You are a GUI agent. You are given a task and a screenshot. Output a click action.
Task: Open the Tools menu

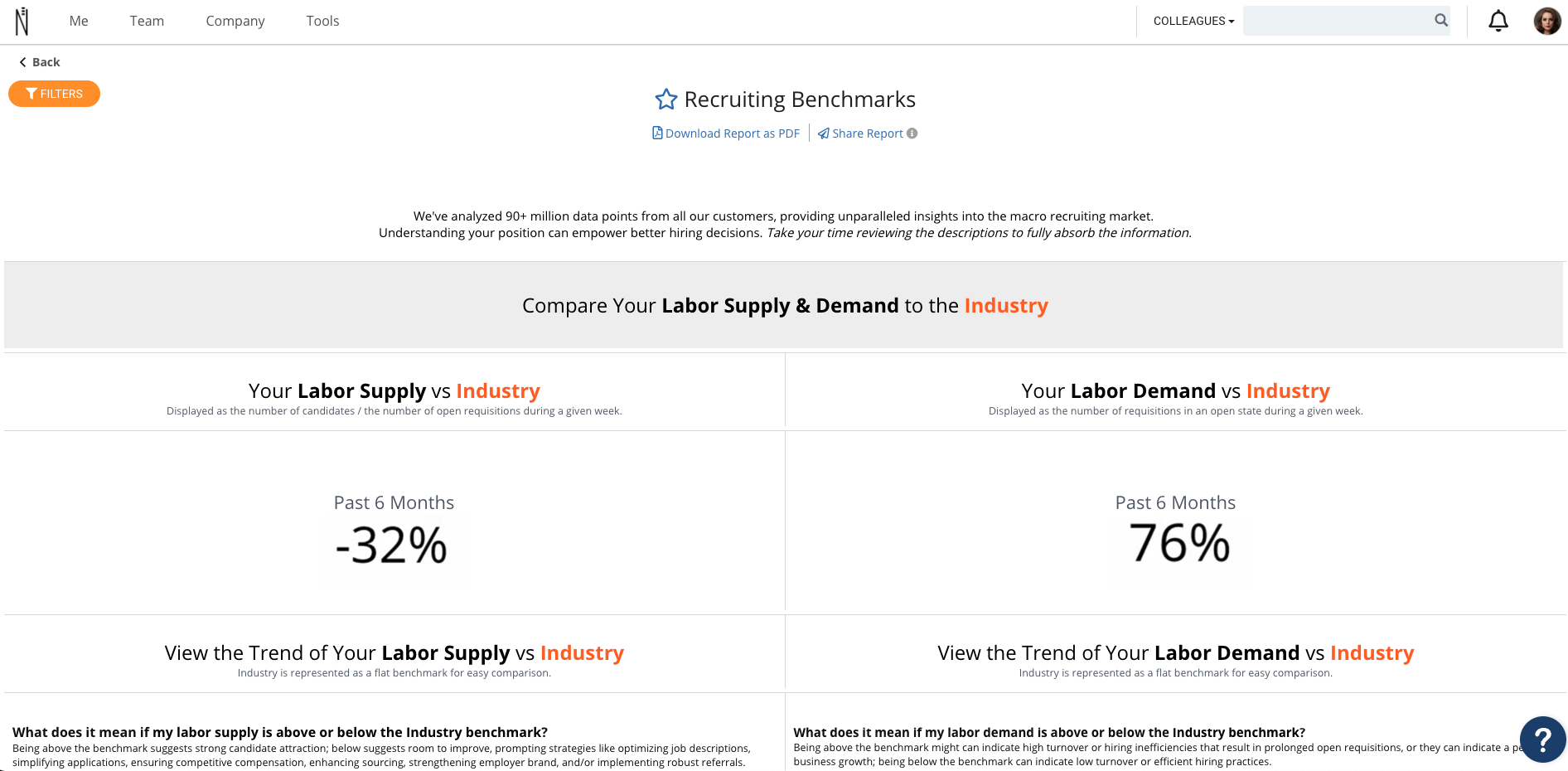322,21
